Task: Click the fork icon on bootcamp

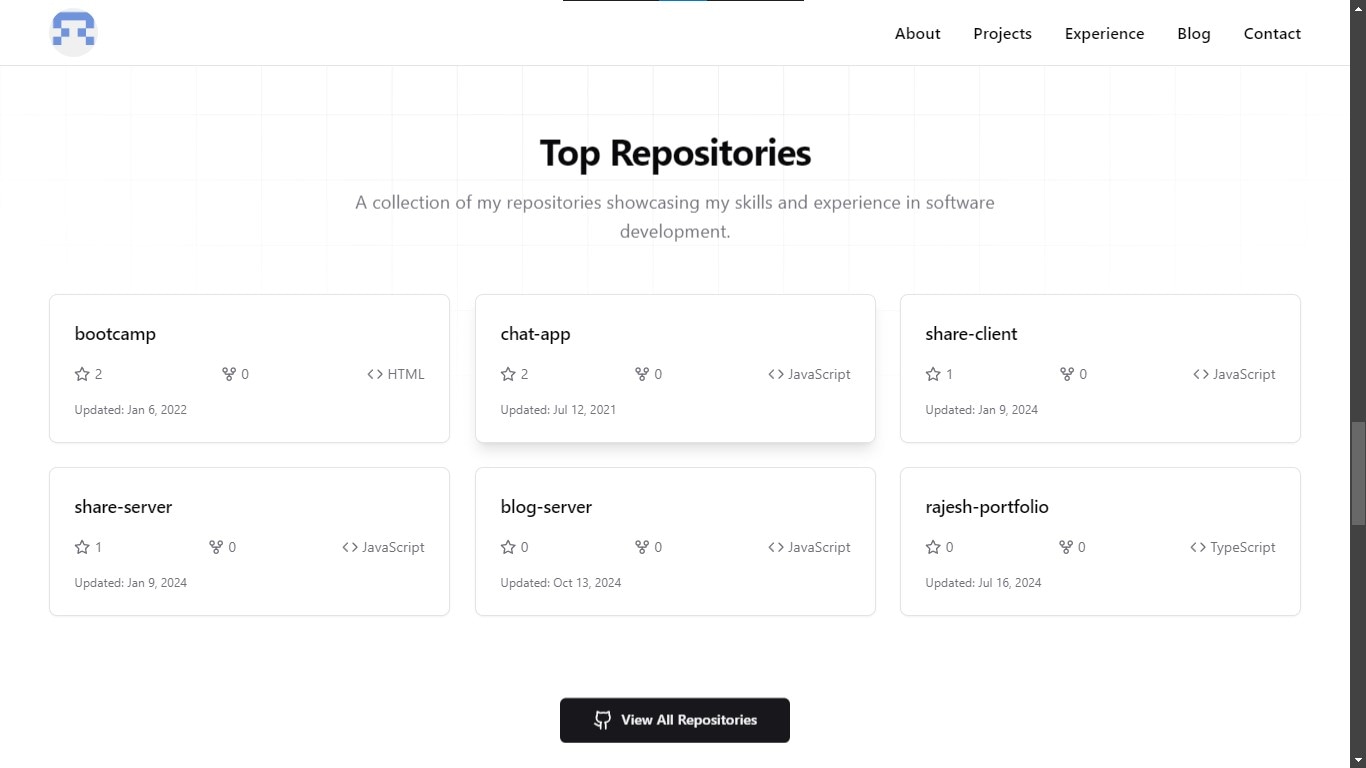Action: pyautogui.click(x=229, y=374)
